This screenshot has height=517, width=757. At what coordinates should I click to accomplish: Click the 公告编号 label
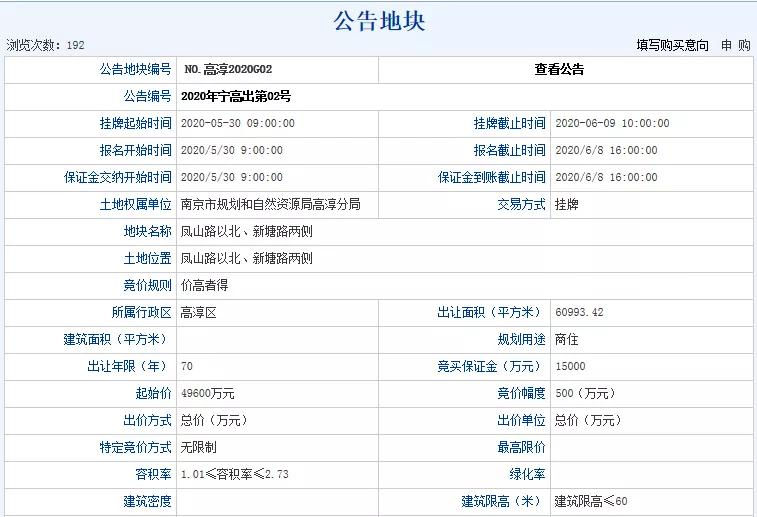pyautogui.click(x=148, y=97)
